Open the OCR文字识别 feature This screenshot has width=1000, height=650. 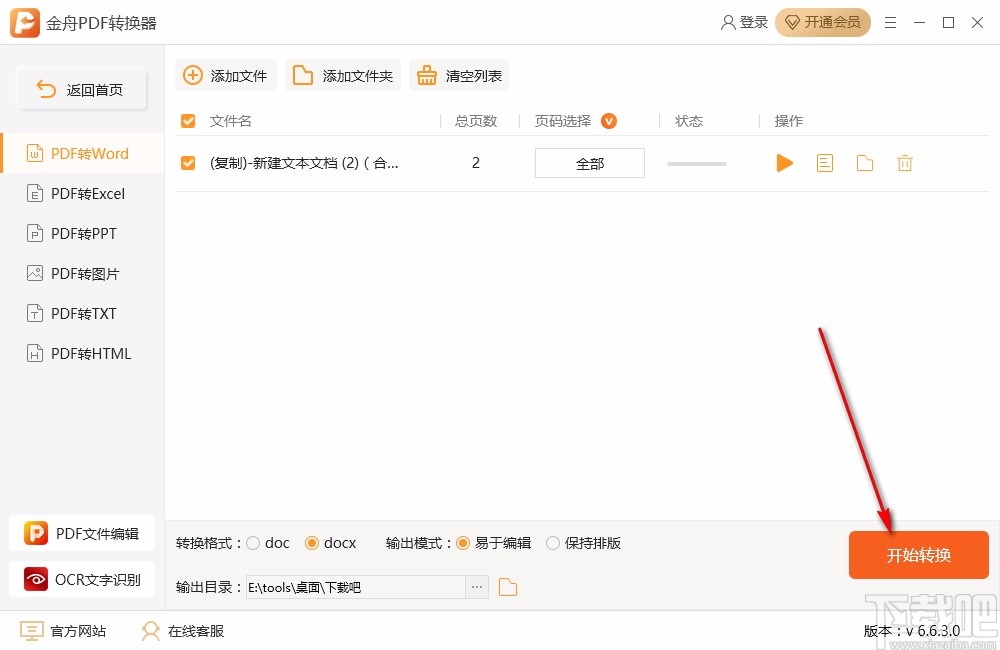82,579
